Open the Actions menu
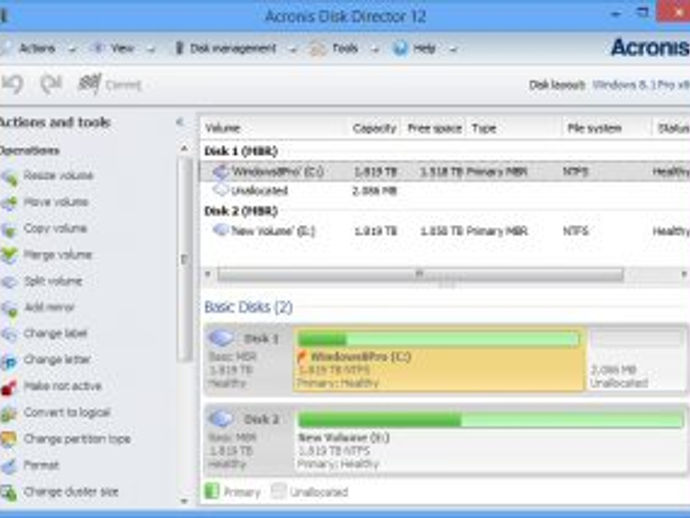Image resolution: width=690 pixels, height=518 pixels. [37, 48]
